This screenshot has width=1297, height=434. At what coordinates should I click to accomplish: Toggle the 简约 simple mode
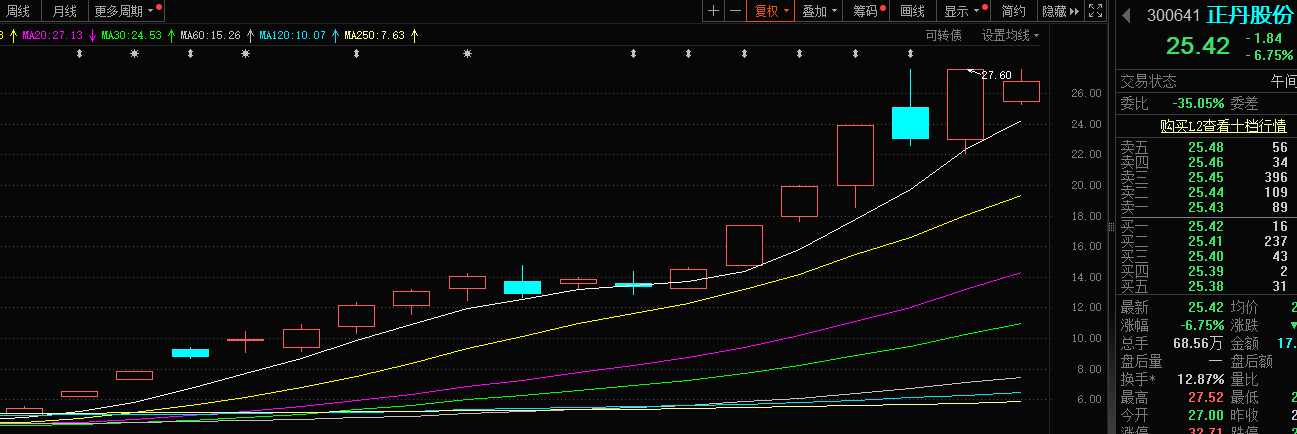pyautogui.click(x=1013, y=11)
